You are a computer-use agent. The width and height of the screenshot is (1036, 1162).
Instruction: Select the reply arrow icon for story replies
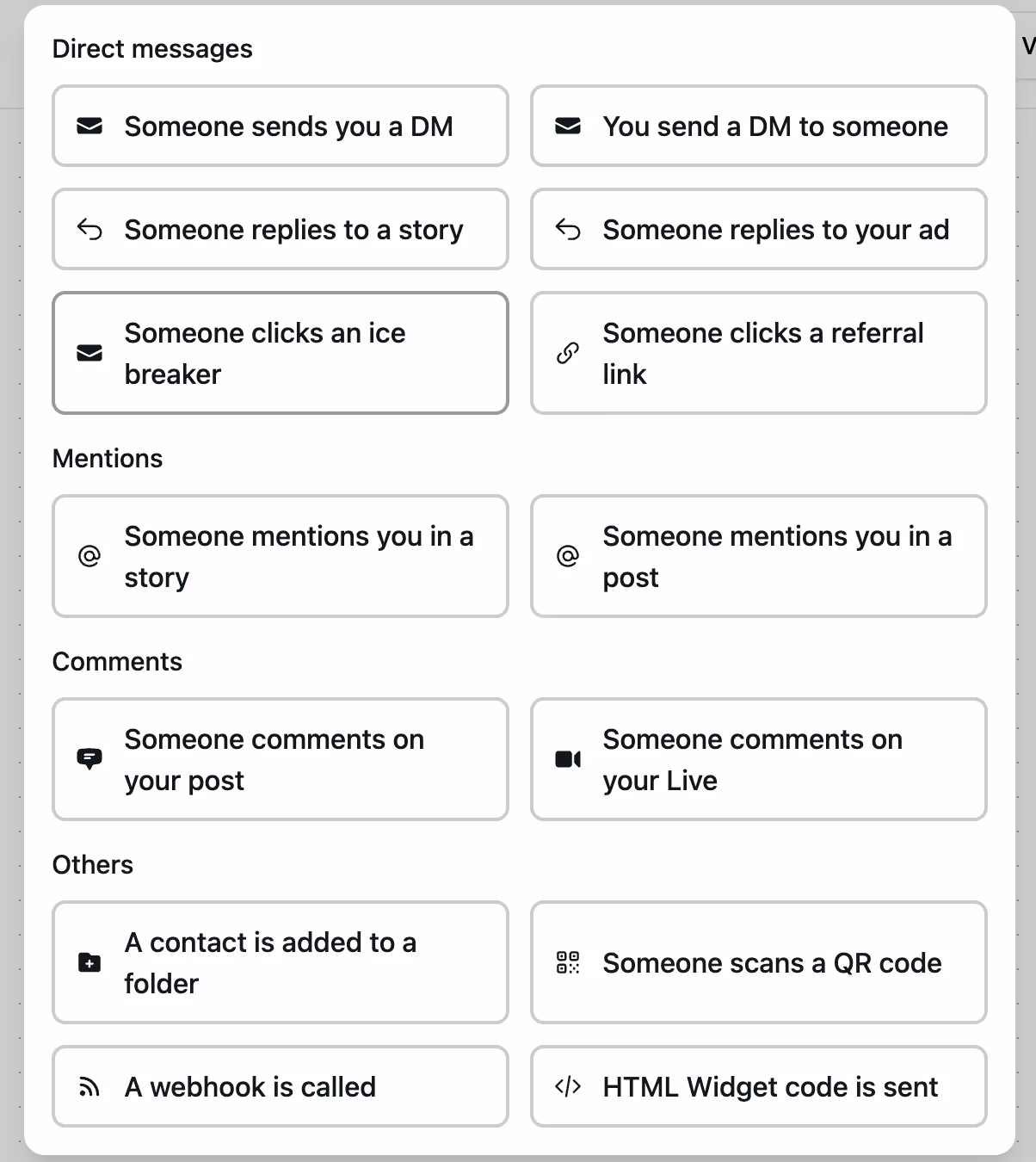point(89,230)
